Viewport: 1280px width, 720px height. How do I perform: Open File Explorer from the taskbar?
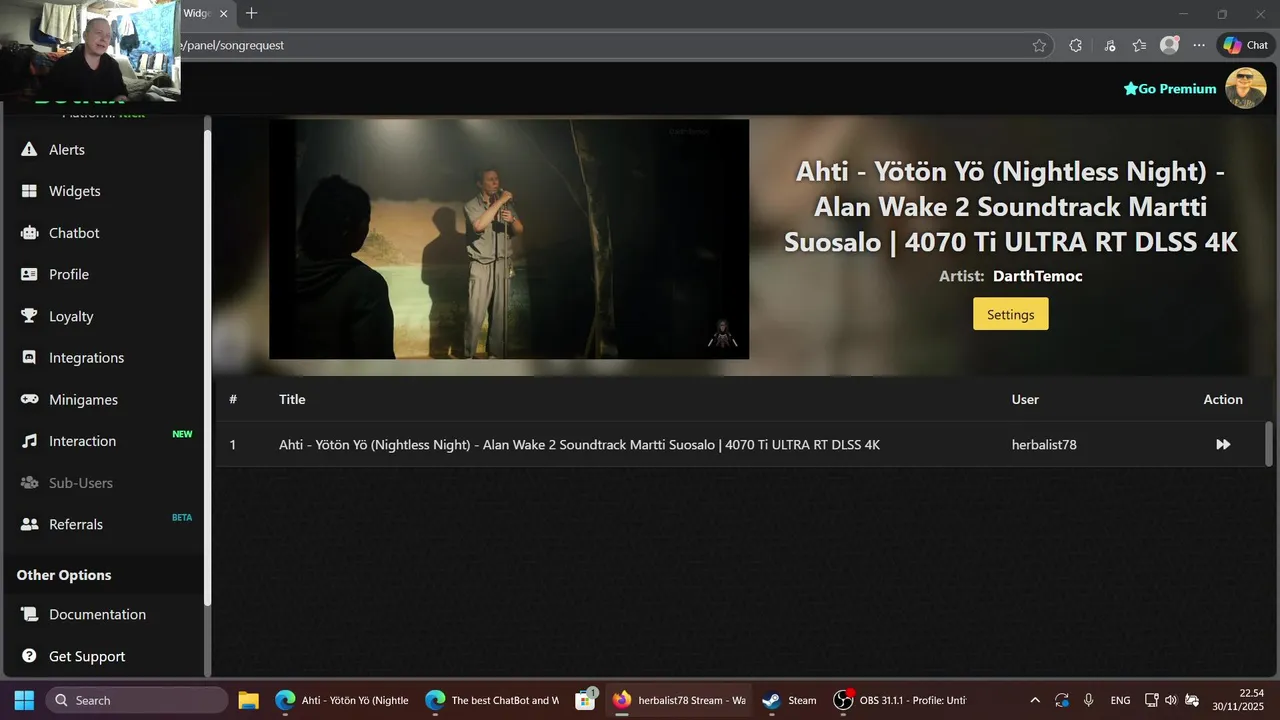click(x=248, y=700)
